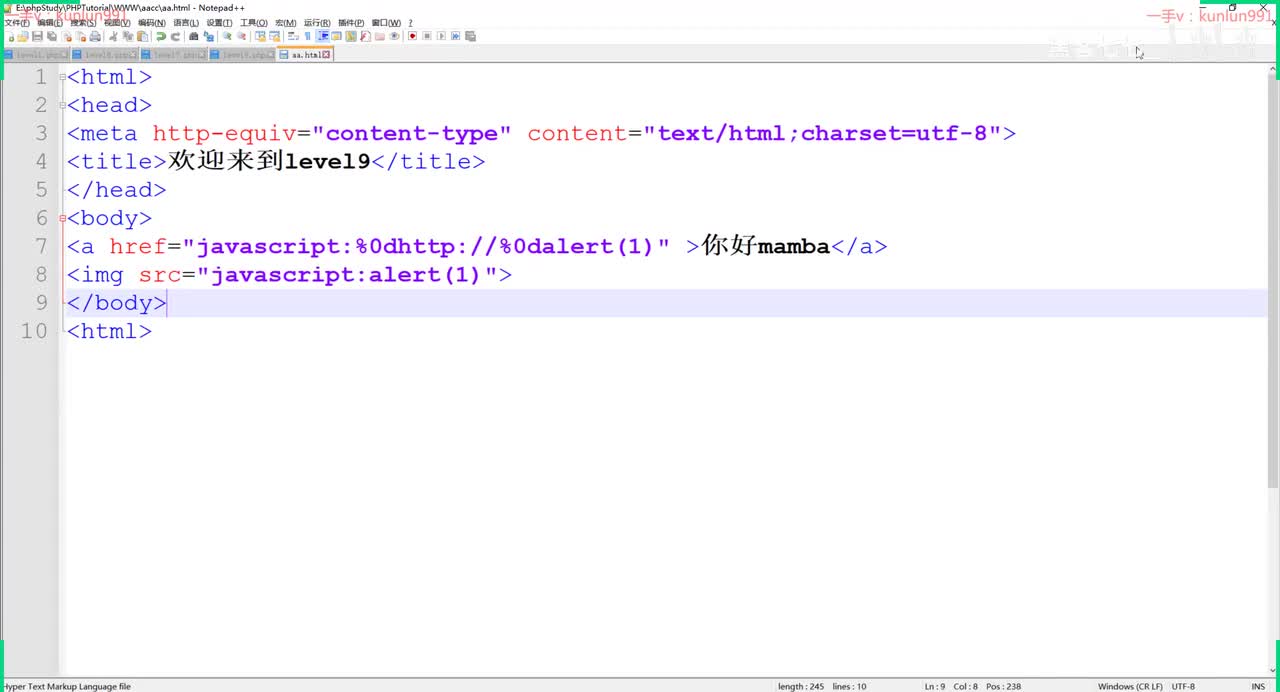Open the 视图(V) menu

(x=117, y=22)
